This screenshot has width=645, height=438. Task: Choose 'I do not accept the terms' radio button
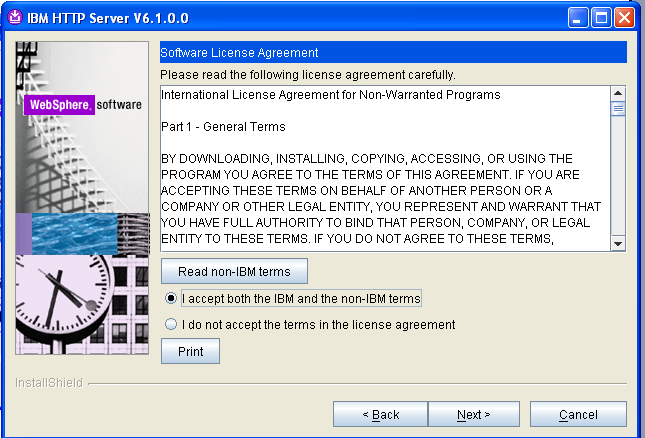point(171,324)
